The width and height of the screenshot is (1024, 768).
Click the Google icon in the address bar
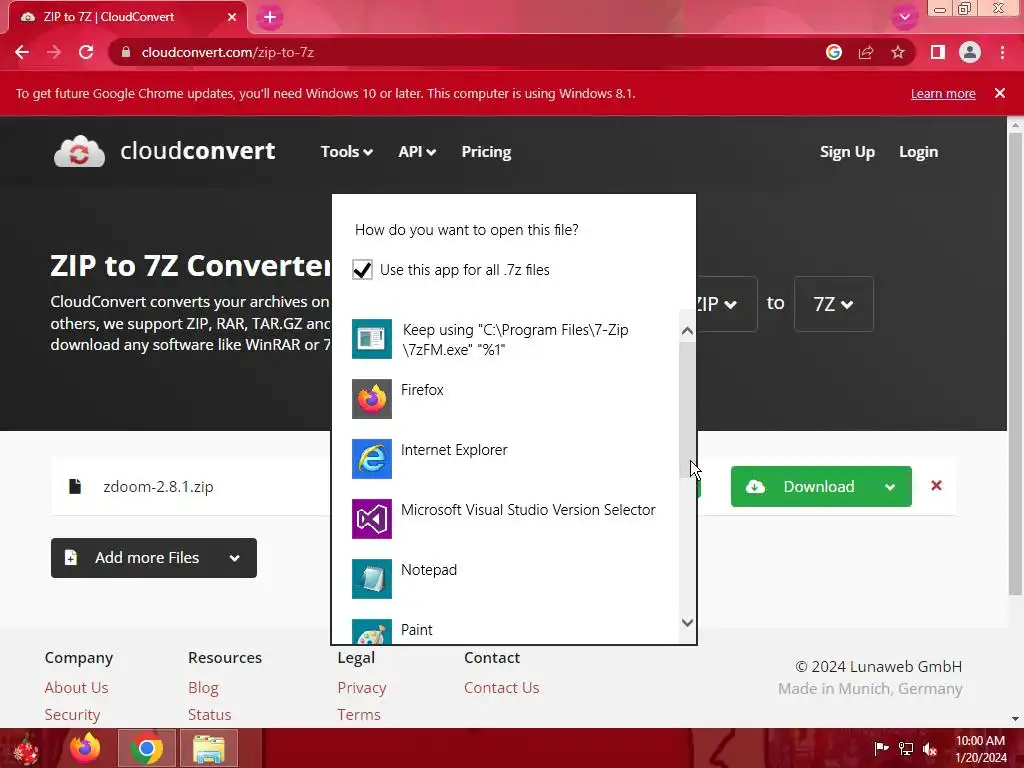833,52
